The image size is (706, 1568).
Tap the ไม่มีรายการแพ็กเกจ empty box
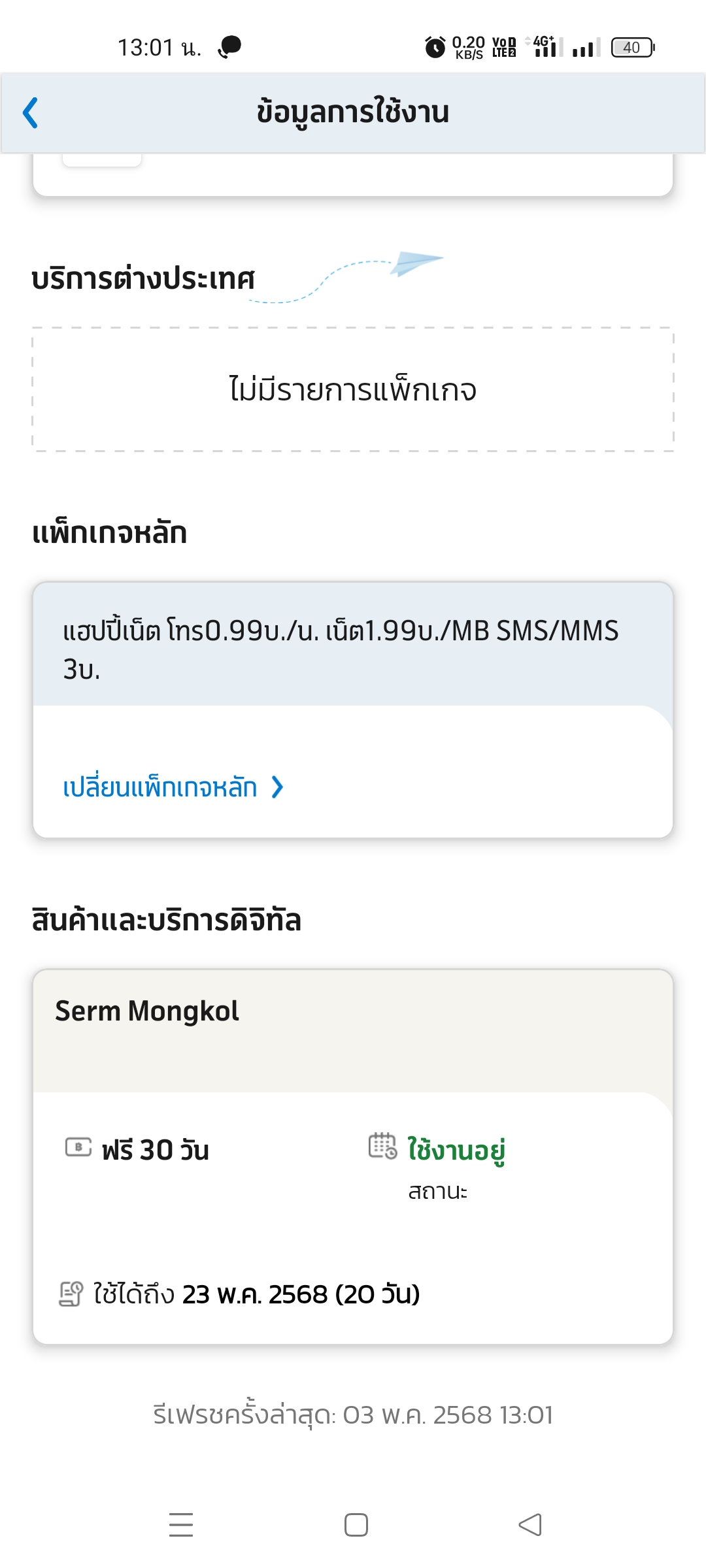pos(353,389)
